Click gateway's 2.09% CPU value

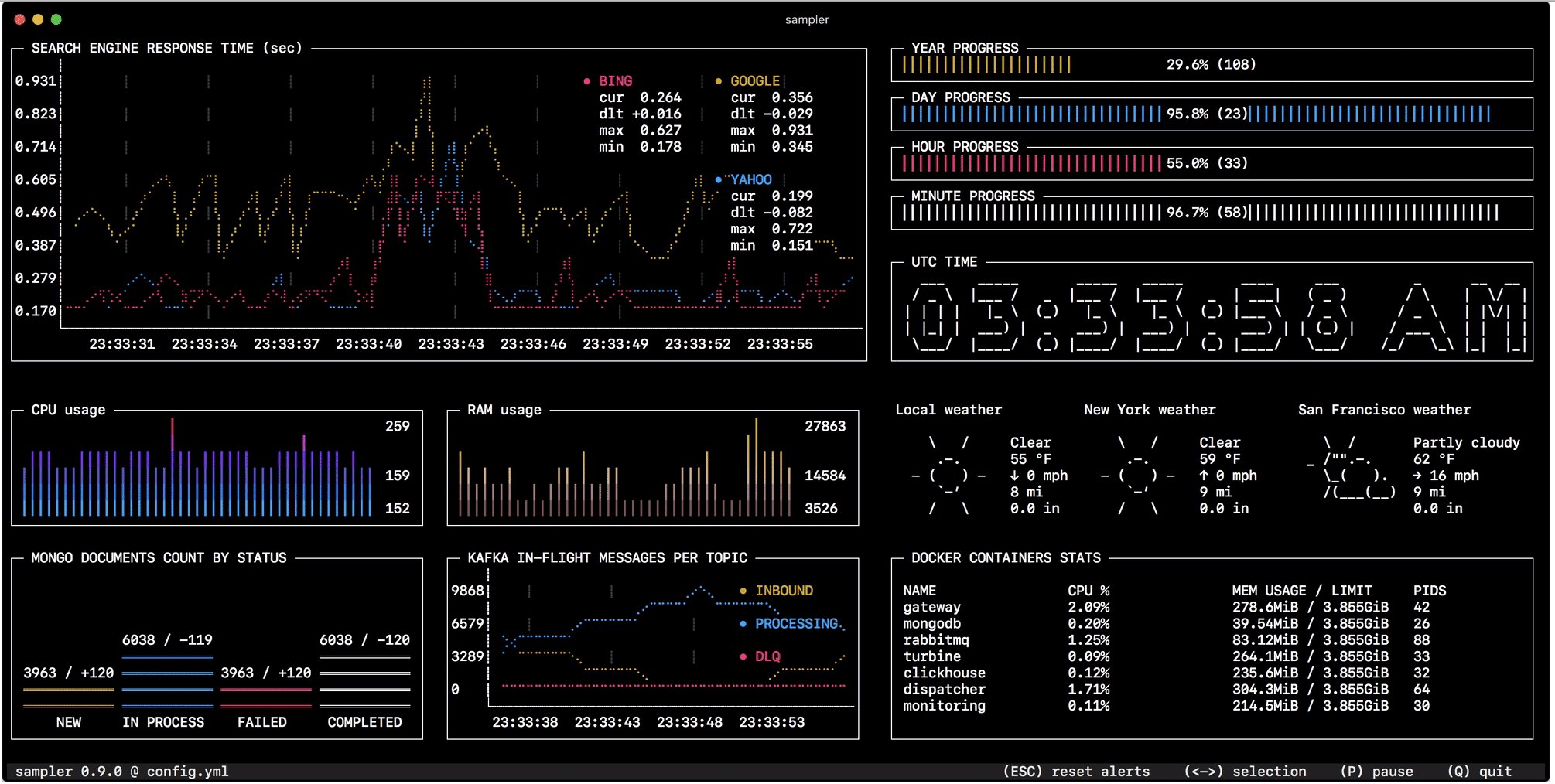point(1088,608)
